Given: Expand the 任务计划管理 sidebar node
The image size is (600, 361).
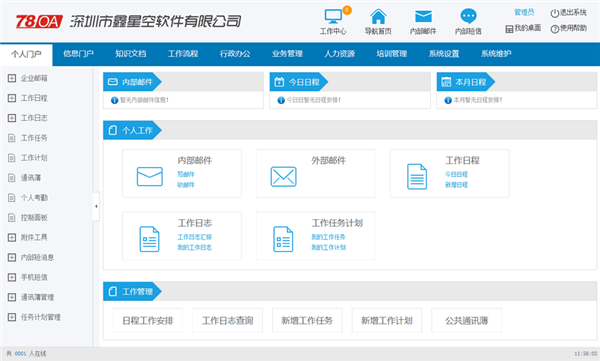Looking at the screenshot, I should tap(12, 317).
